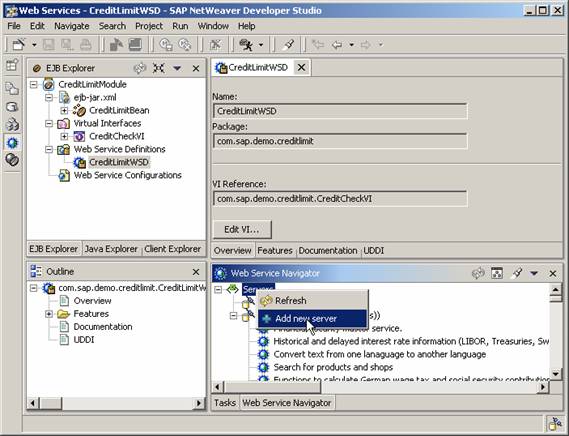Switch to the Features editor tab

(275, 250)
